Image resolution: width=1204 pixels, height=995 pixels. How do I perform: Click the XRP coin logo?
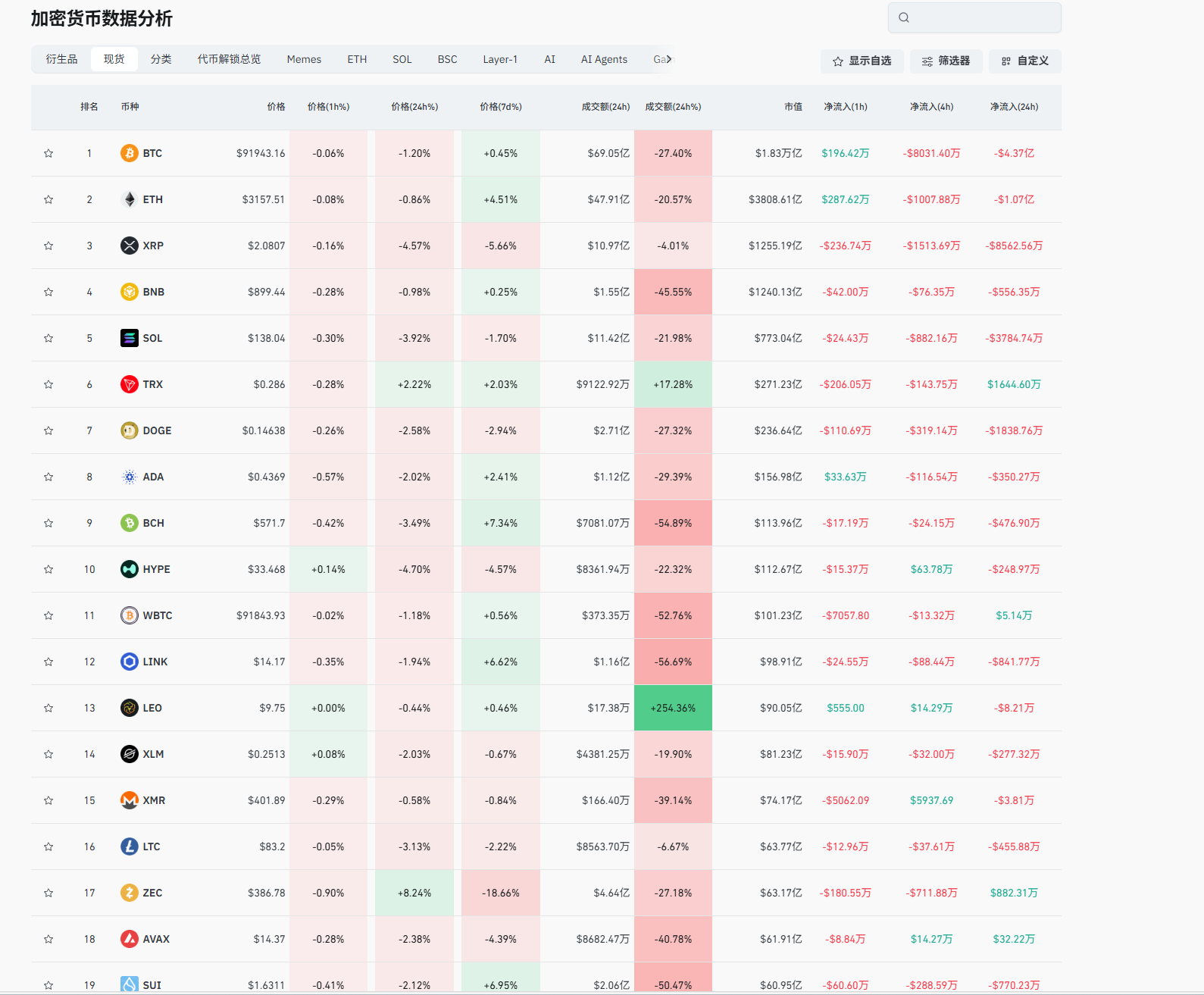[x=130, y=246]
